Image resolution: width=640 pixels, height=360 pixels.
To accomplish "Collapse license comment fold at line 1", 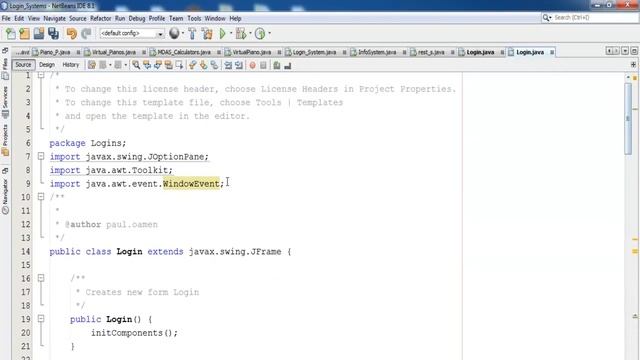I will [x=41, y=75].
